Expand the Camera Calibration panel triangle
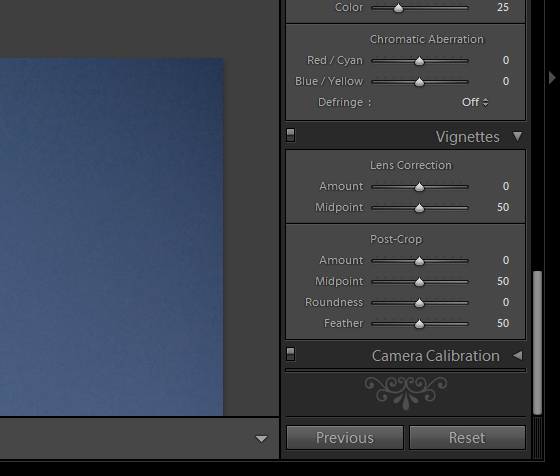This screenshot has width=560, height=476. pos(518,355)
